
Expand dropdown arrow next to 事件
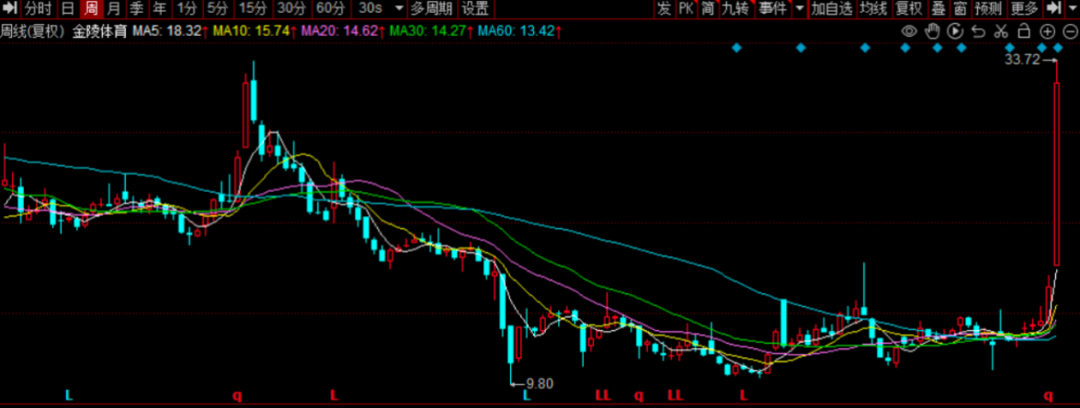click(x=797, y=9)
